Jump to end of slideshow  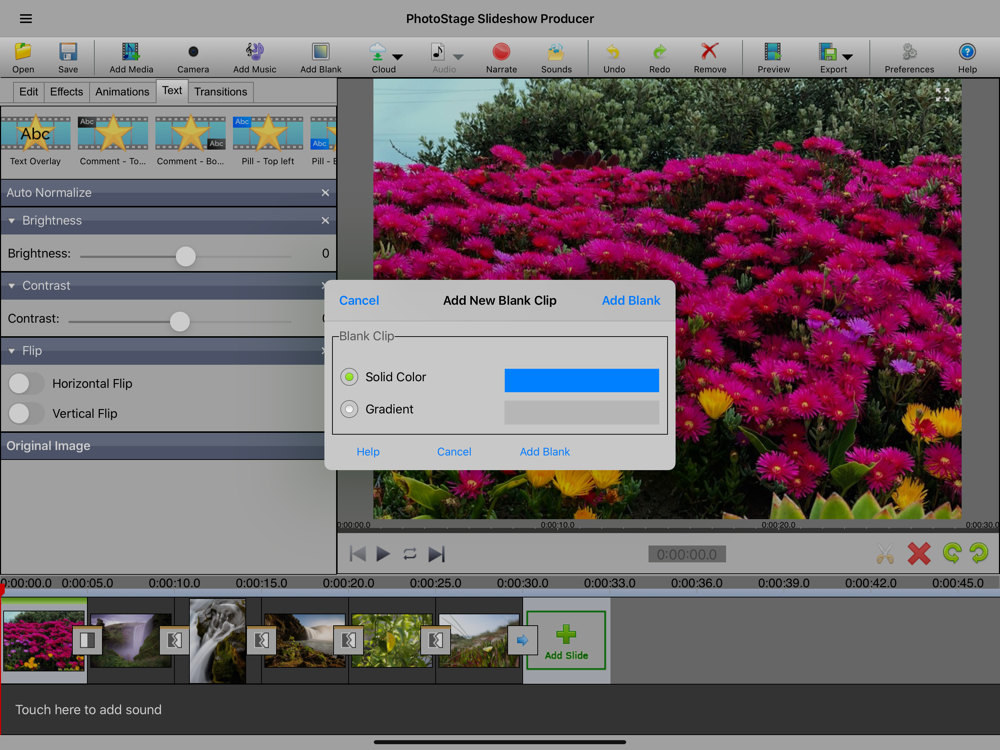pyautogui.click(x=436, y=554)
